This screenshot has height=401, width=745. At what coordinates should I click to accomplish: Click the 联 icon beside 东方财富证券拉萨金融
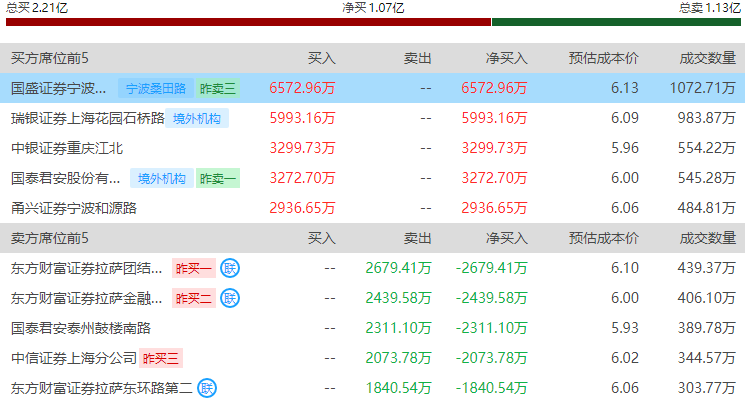tap(230, 298)
